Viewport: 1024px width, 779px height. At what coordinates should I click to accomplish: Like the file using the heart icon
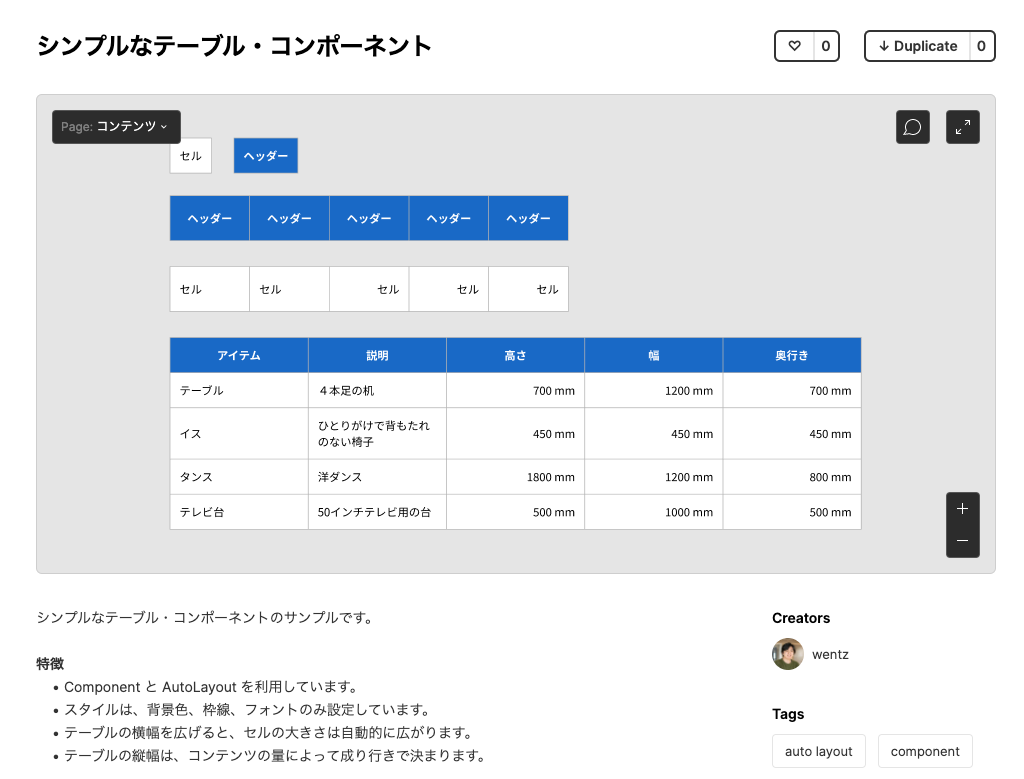point(794,46)
